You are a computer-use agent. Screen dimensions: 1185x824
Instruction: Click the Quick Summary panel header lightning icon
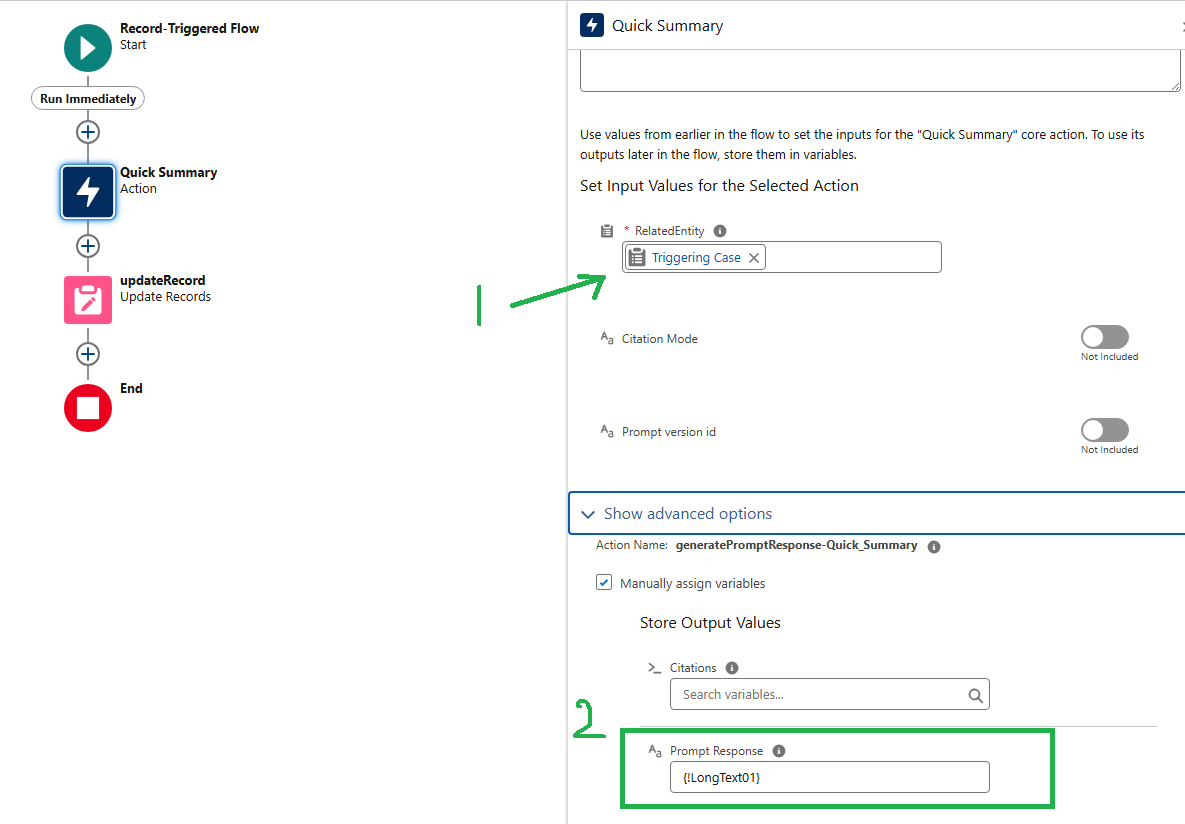pos(592,26)
